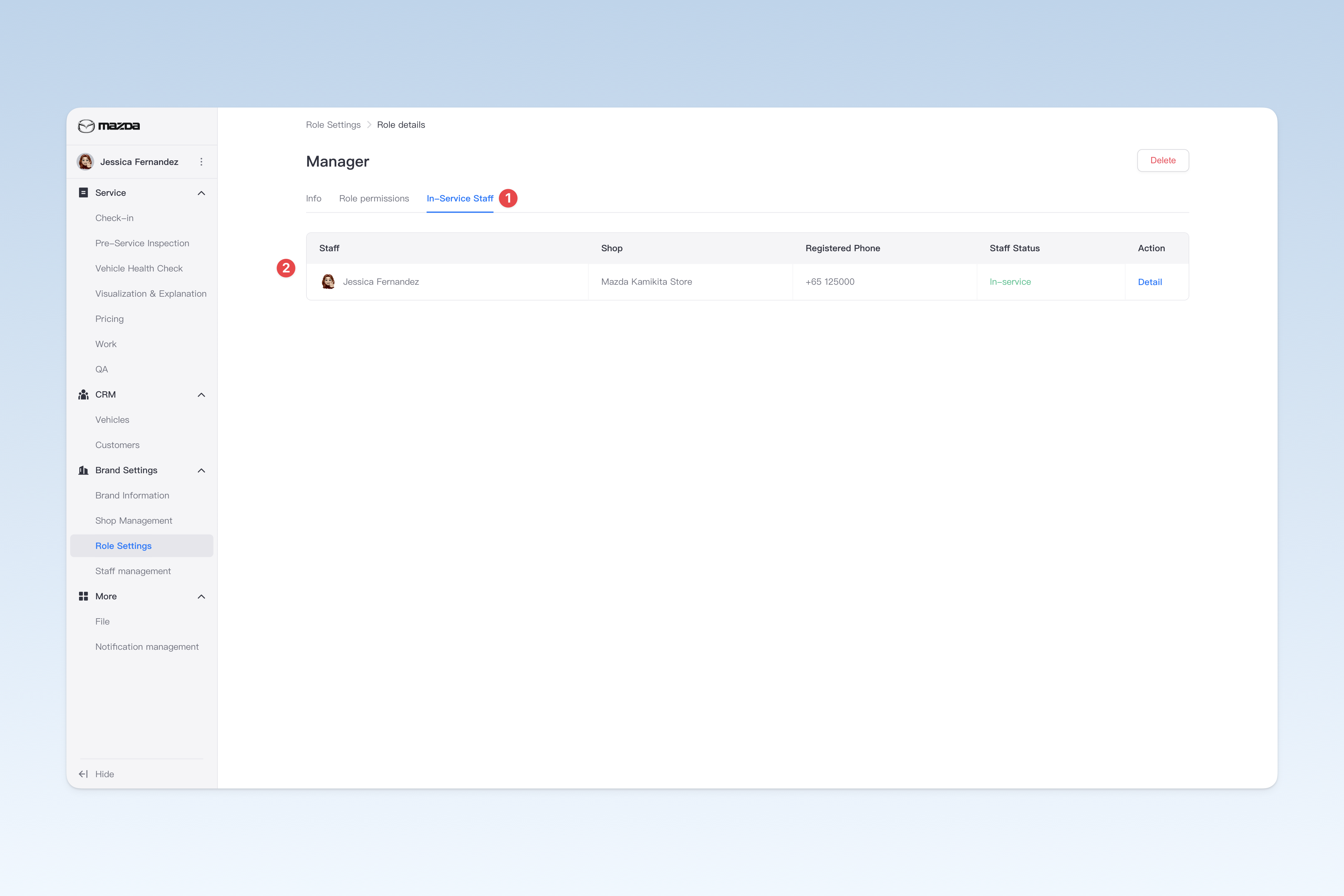Screen dimensions: 1344x896
Task: Open the user options three-dot menu
Action: [x=201, y=162]
